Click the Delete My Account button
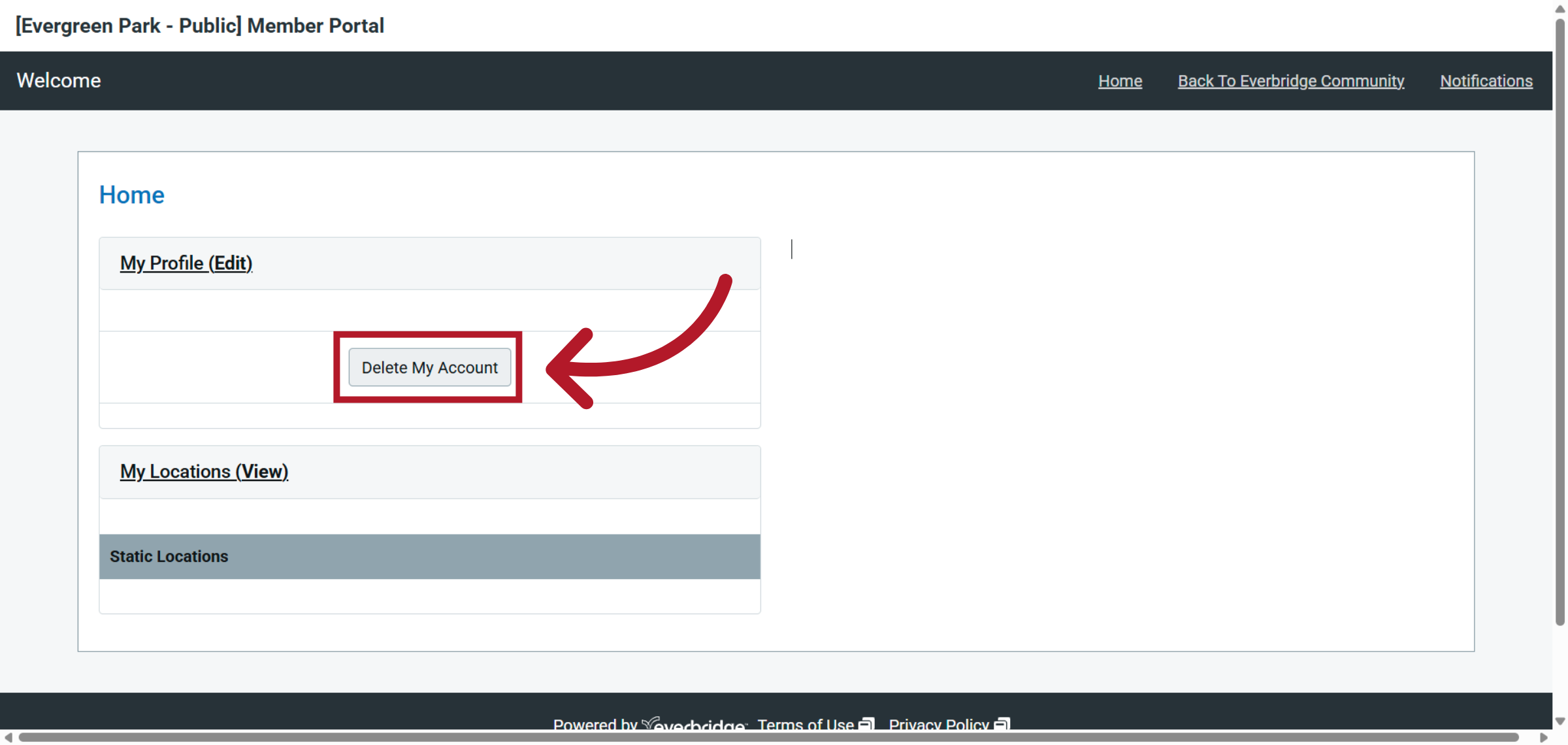 [430, 367]
